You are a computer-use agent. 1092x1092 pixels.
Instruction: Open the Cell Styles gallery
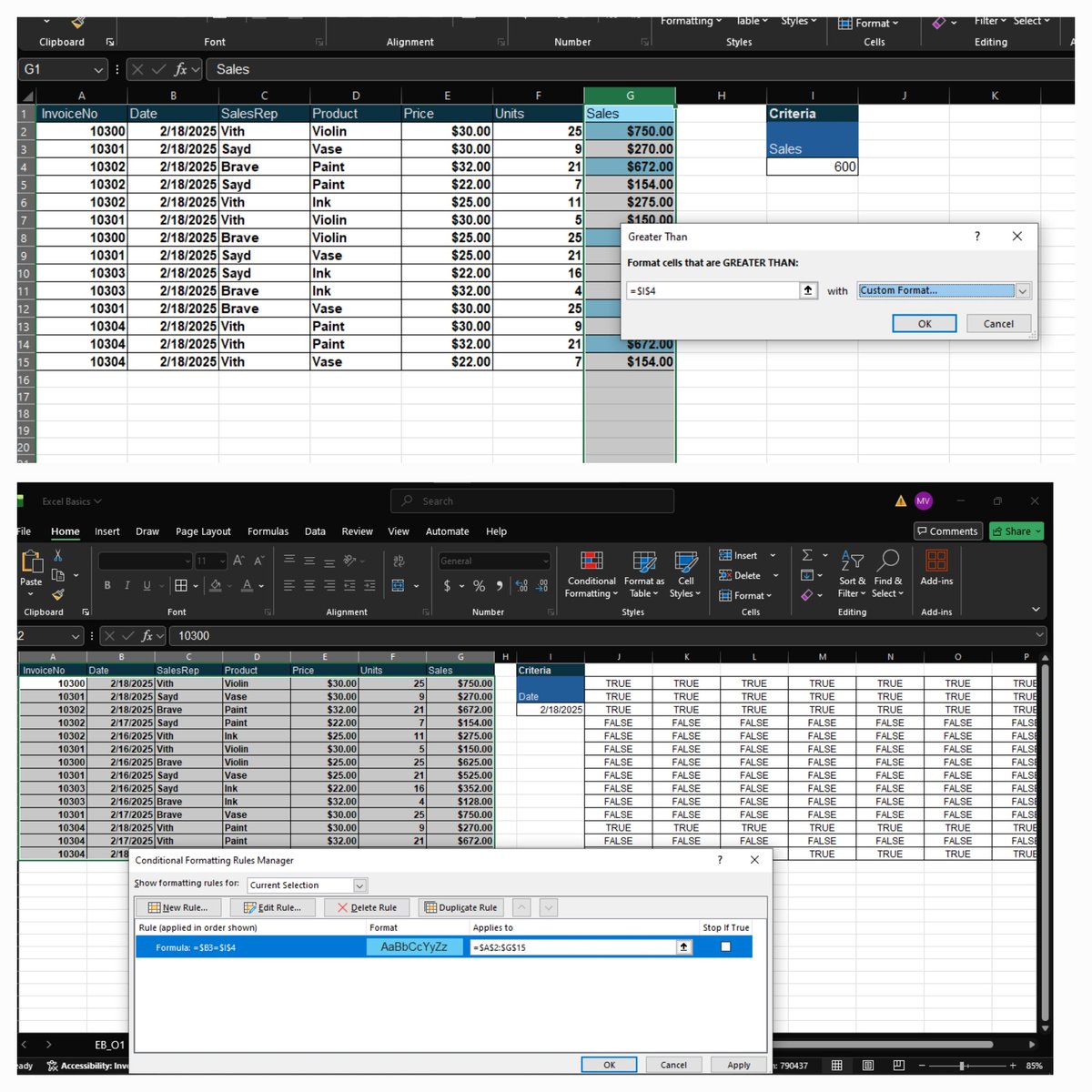685,574
